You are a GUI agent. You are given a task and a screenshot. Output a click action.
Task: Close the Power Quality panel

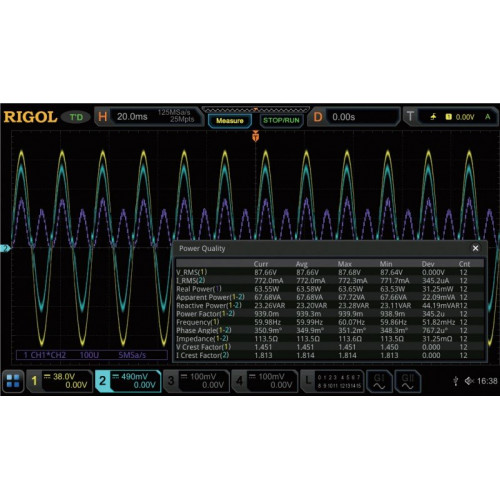(x=475, y=248)
